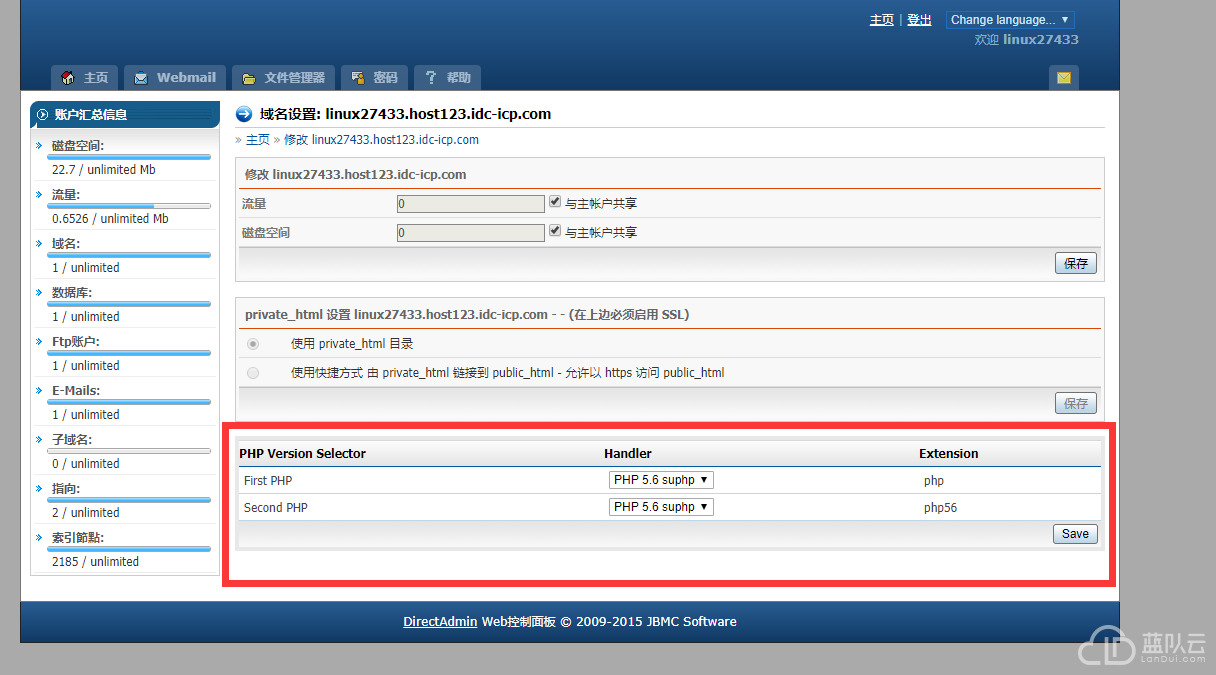Click the bandwidth 流量 input field

click(x=470, y=203)
